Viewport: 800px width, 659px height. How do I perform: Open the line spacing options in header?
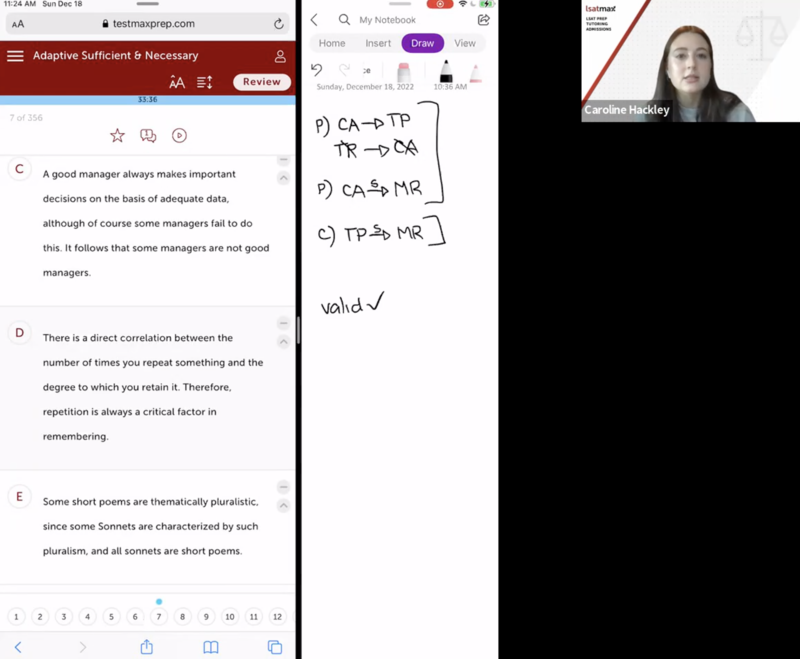click(205, 82)
